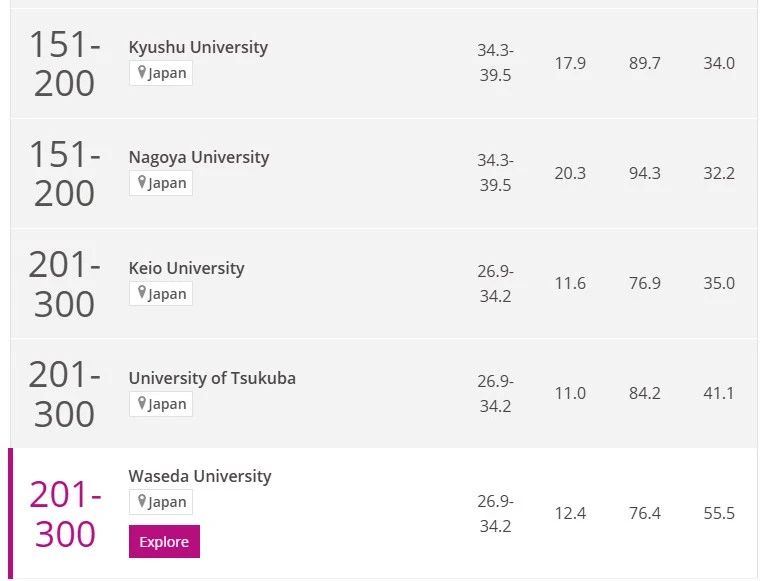Select the Japan tag under Kyushu University

click(161, 73)
